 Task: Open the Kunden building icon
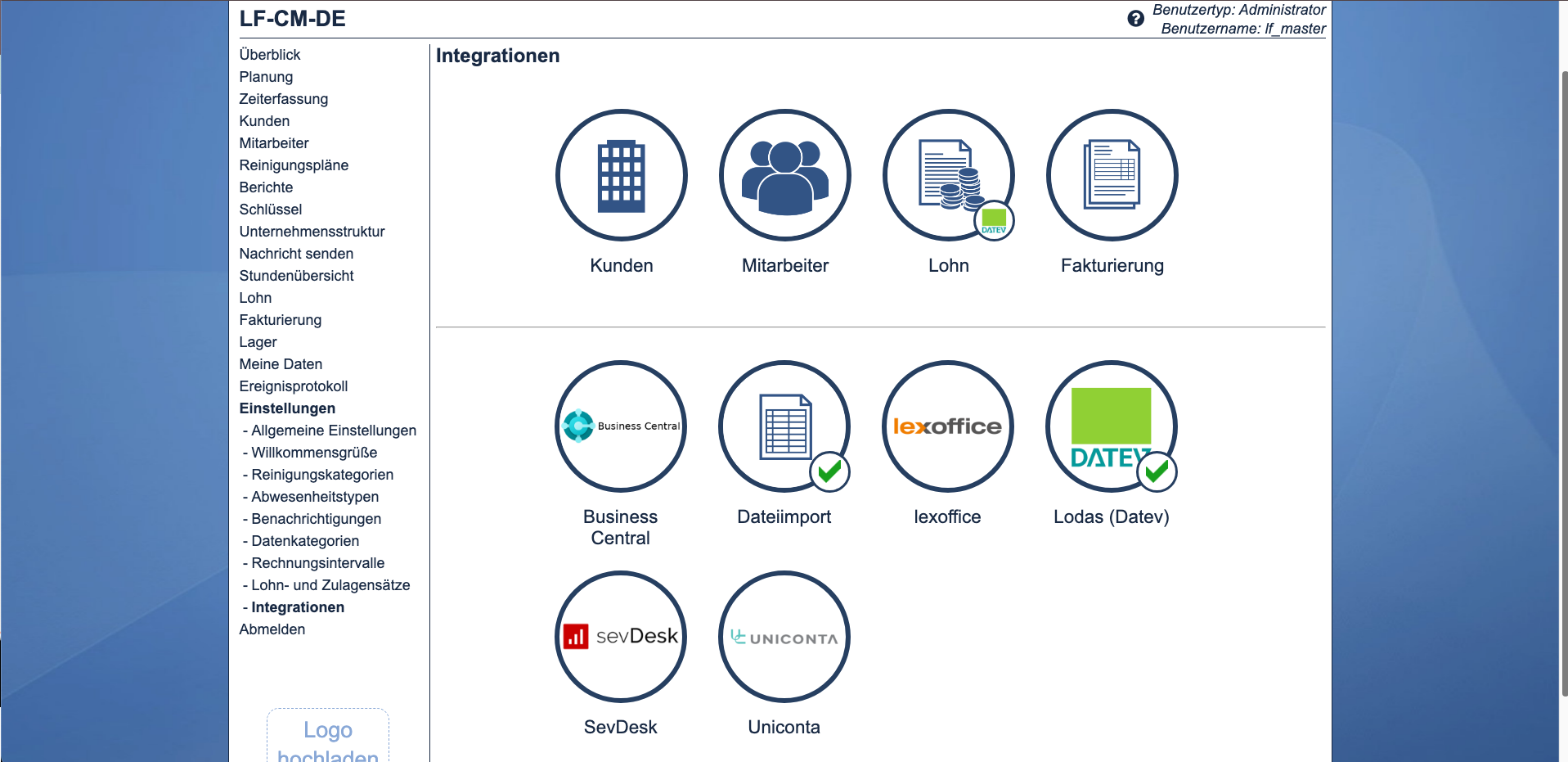coord(621,175)
